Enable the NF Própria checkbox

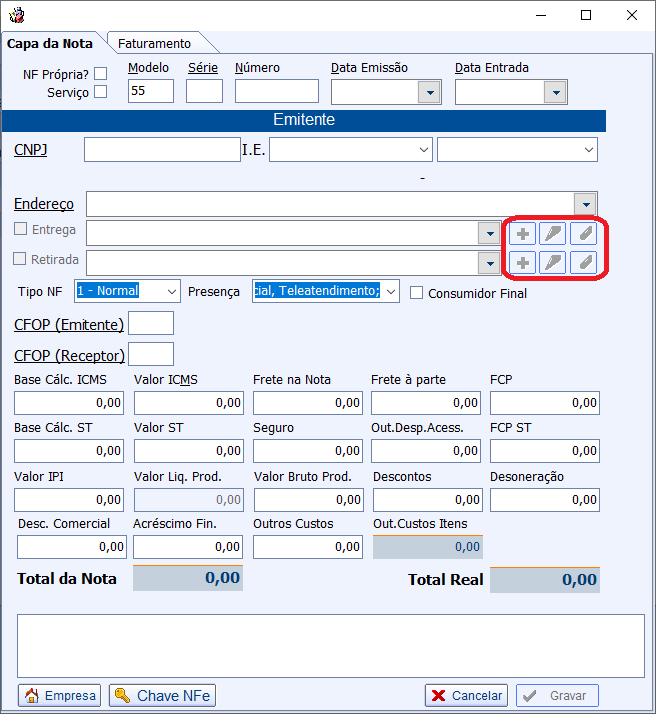click(100, 74)
